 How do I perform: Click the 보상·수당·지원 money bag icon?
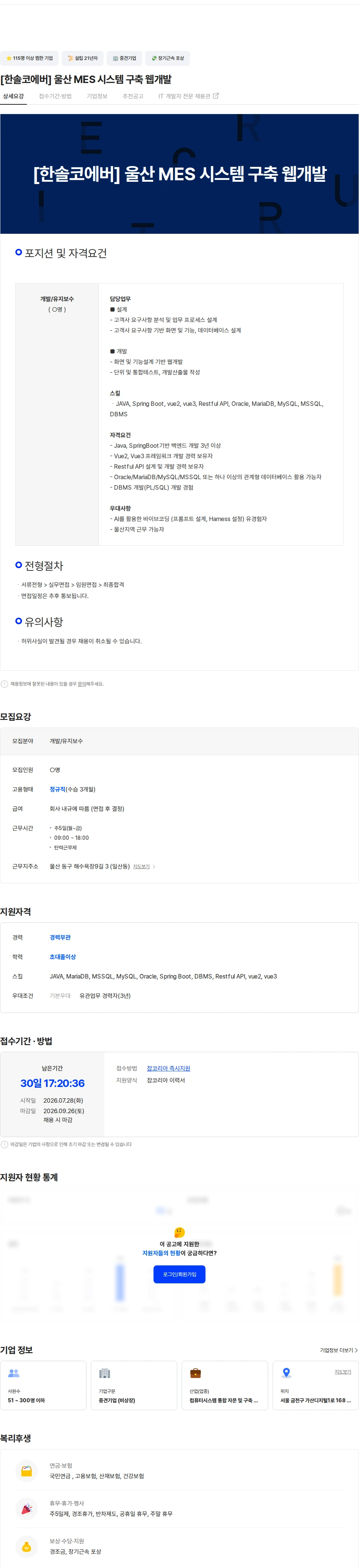pos(26,1547)
